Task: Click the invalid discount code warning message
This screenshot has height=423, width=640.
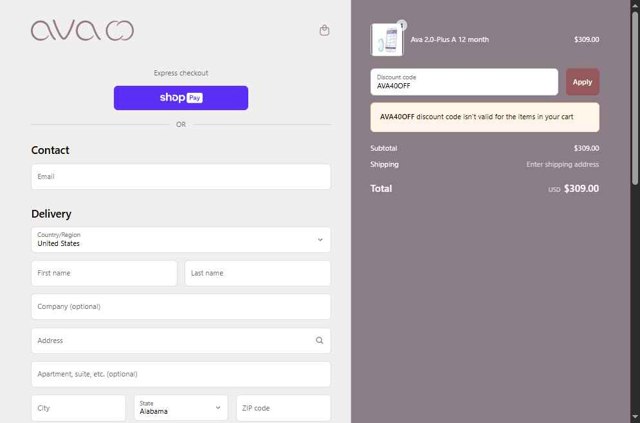Action: 485,117
